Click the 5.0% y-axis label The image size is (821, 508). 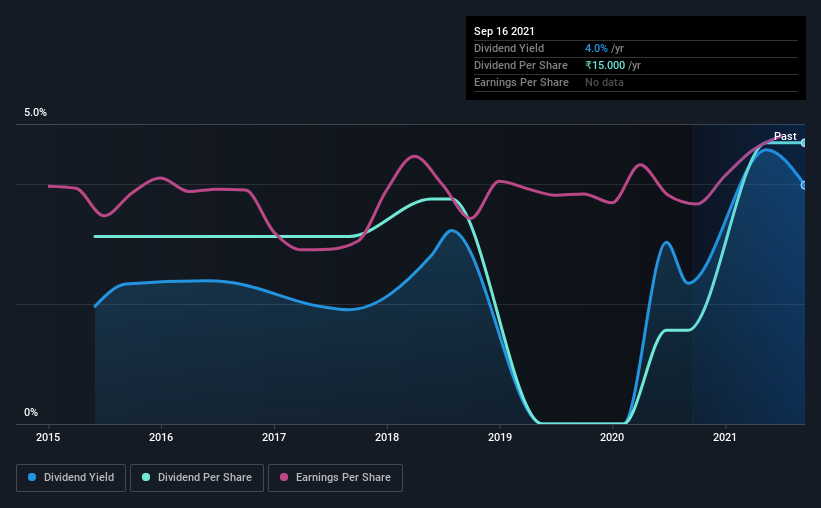pyautogui.click(x=35, y=113)
